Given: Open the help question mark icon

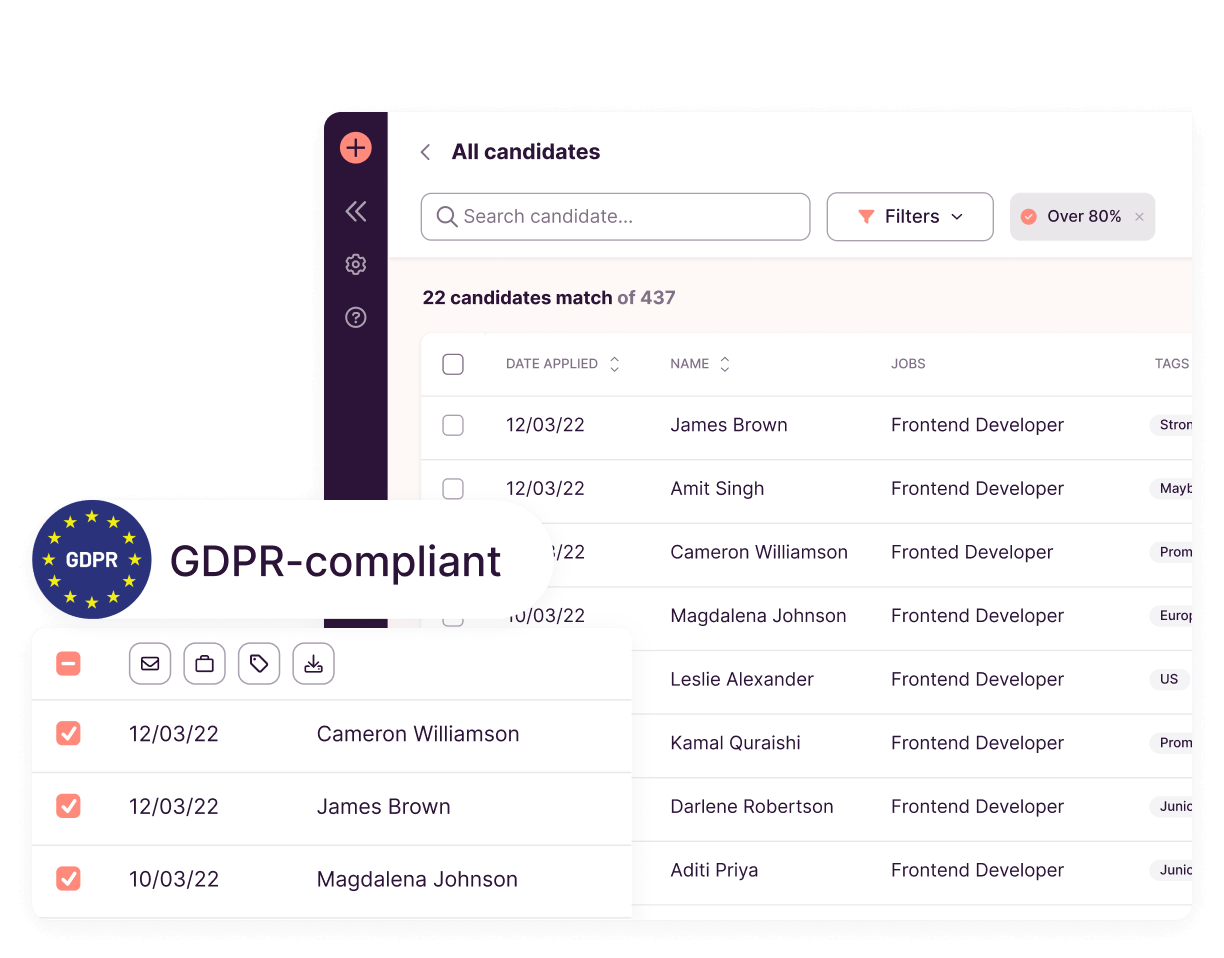Looking at the screenshot, I should [x=355, y=317].
